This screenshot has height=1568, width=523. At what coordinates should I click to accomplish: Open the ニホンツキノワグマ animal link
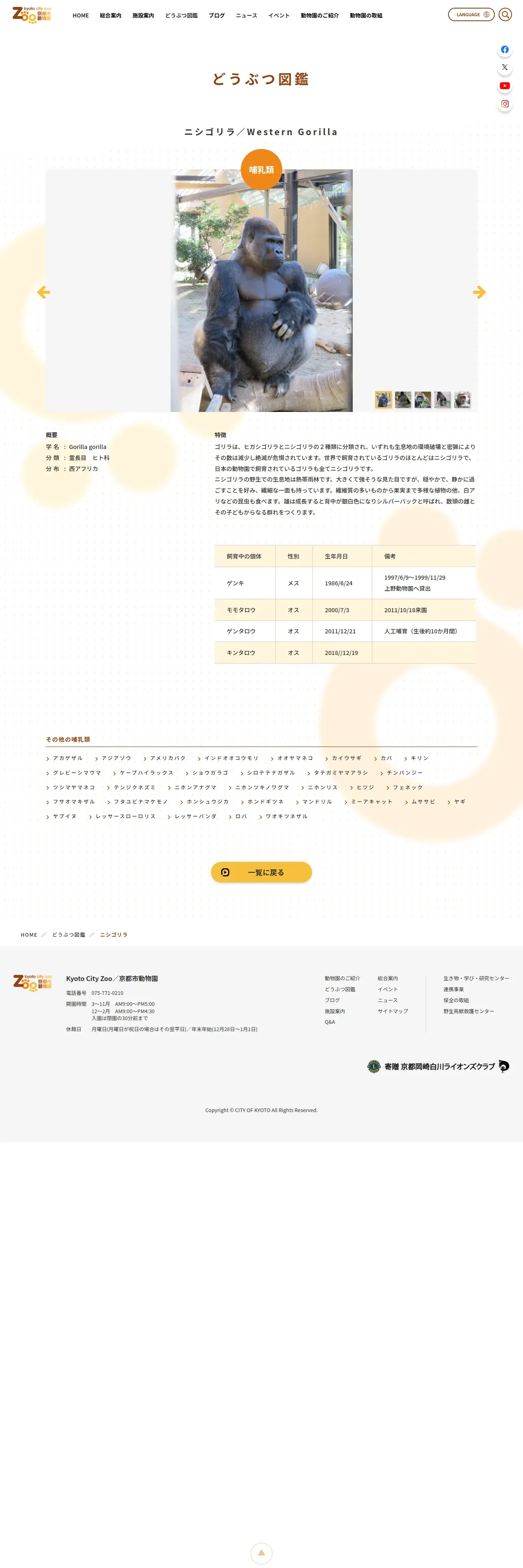coord(259,788)
